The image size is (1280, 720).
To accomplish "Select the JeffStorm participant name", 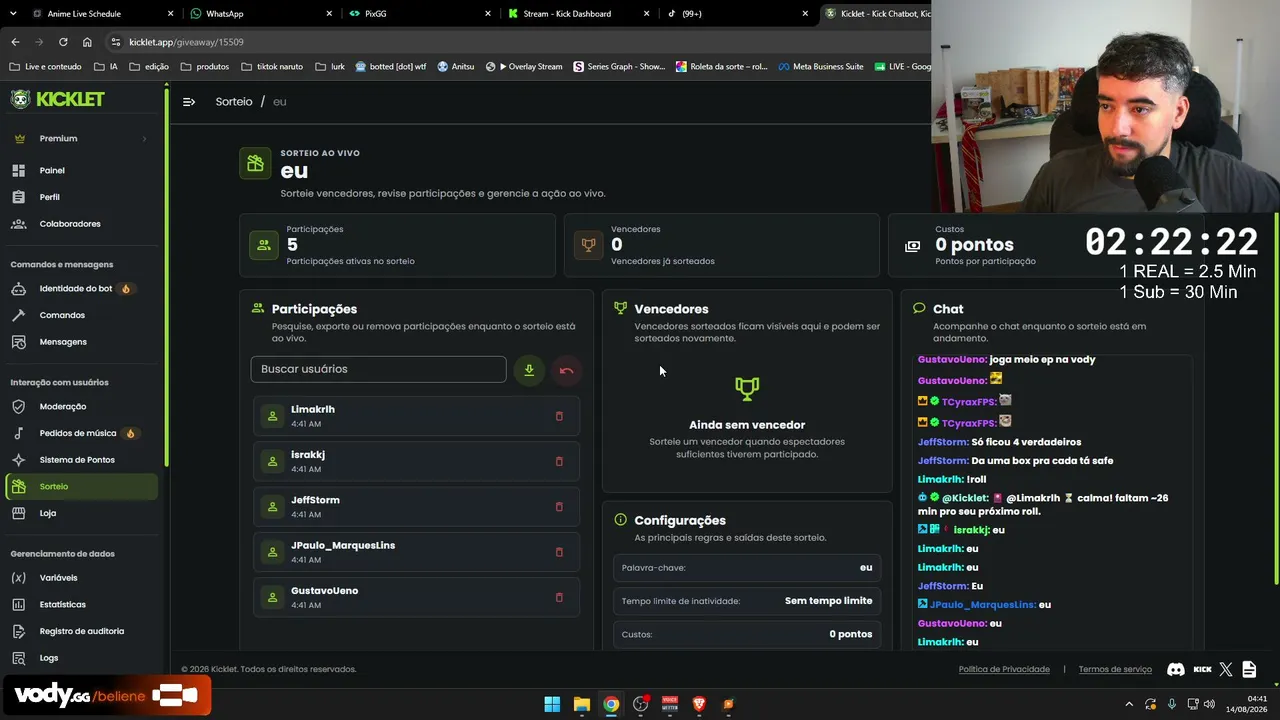I will click(315, 500).
